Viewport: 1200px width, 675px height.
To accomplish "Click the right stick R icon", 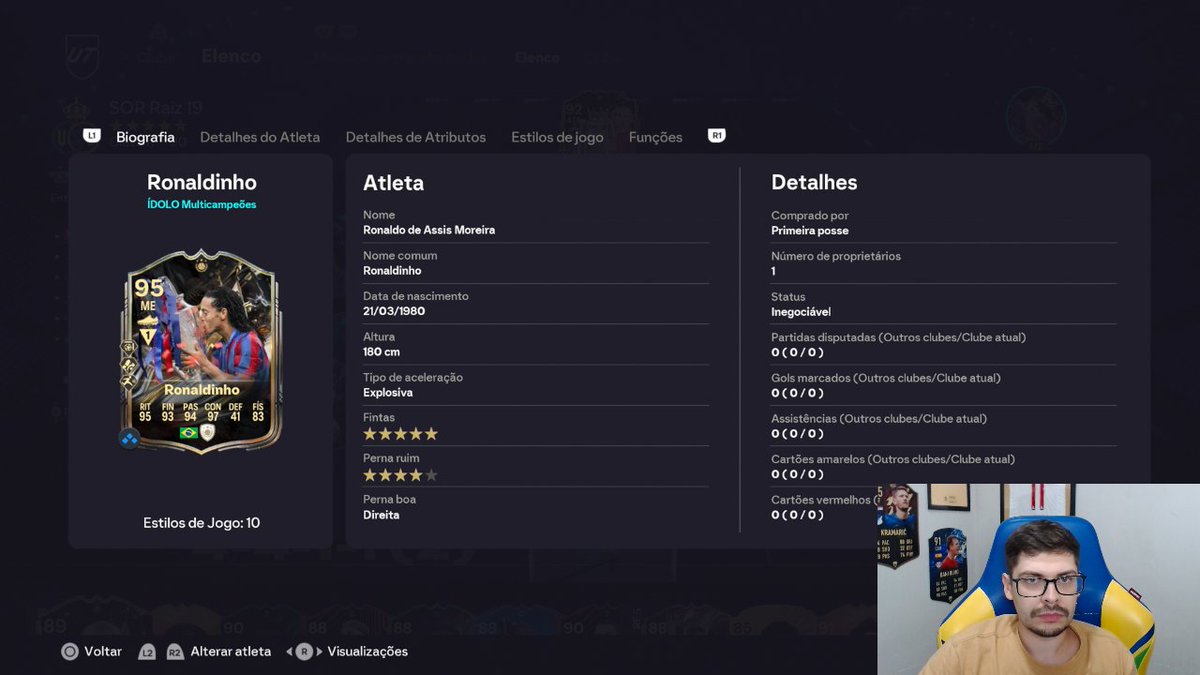I will (x=305, y=651).
